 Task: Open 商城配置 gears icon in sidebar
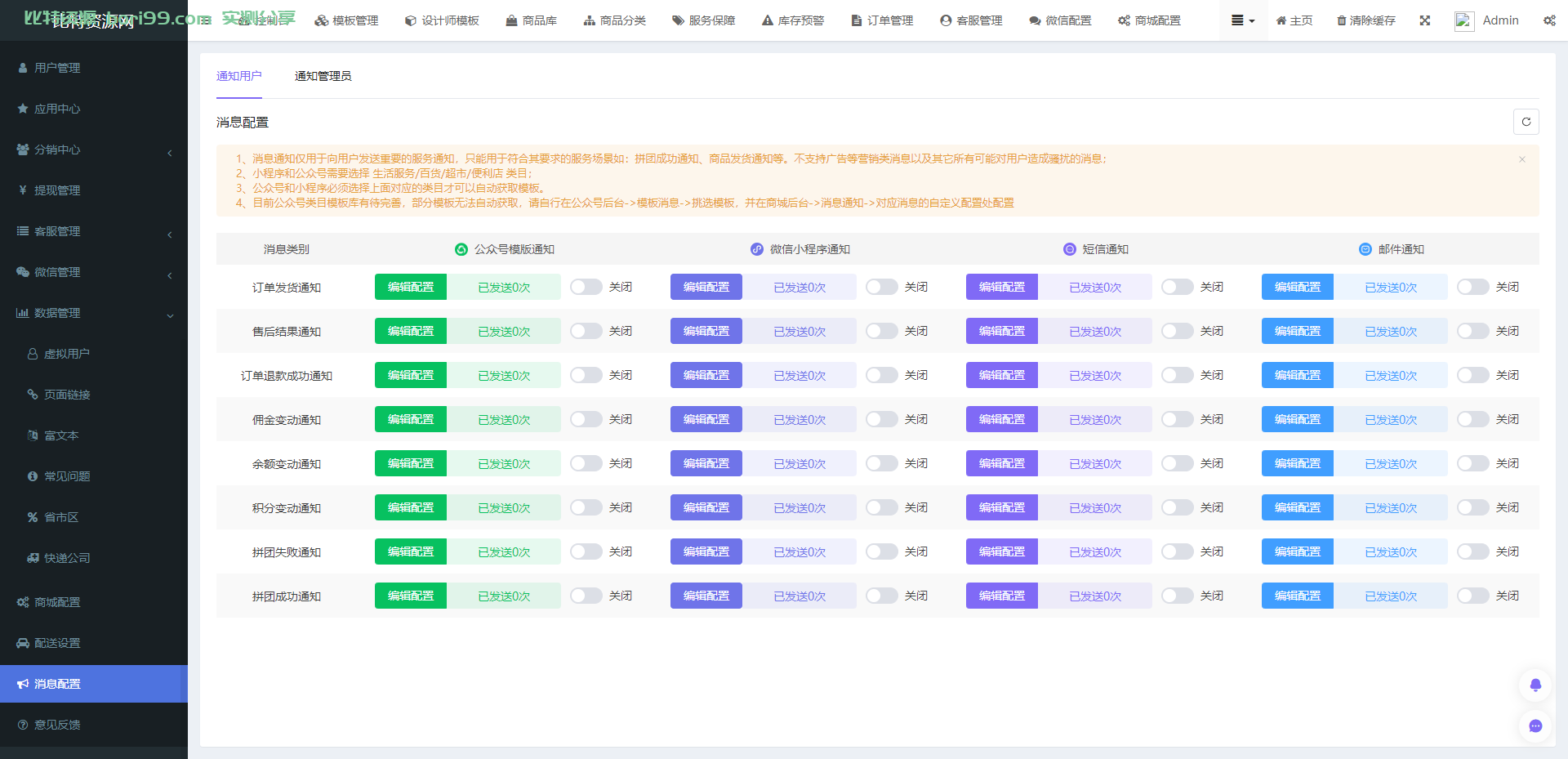pos(23,602)
